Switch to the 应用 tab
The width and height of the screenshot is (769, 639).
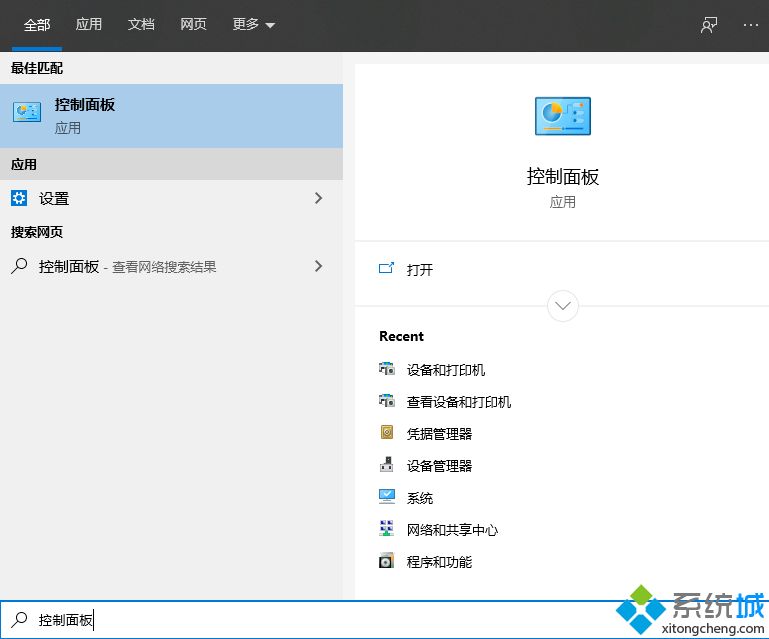tap(89, 25)
